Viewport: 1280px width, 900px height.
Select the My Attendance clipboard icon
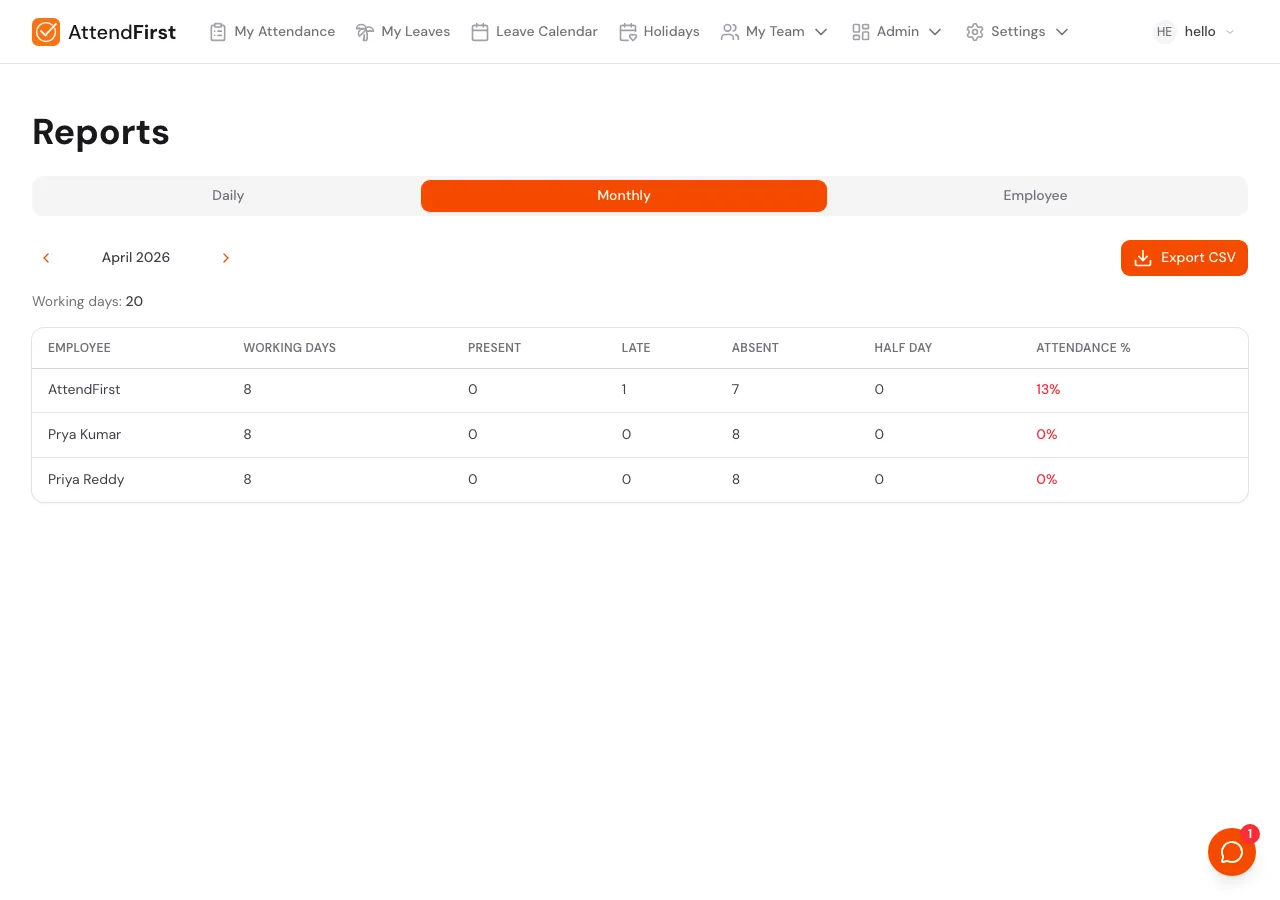tap(218, 31)
